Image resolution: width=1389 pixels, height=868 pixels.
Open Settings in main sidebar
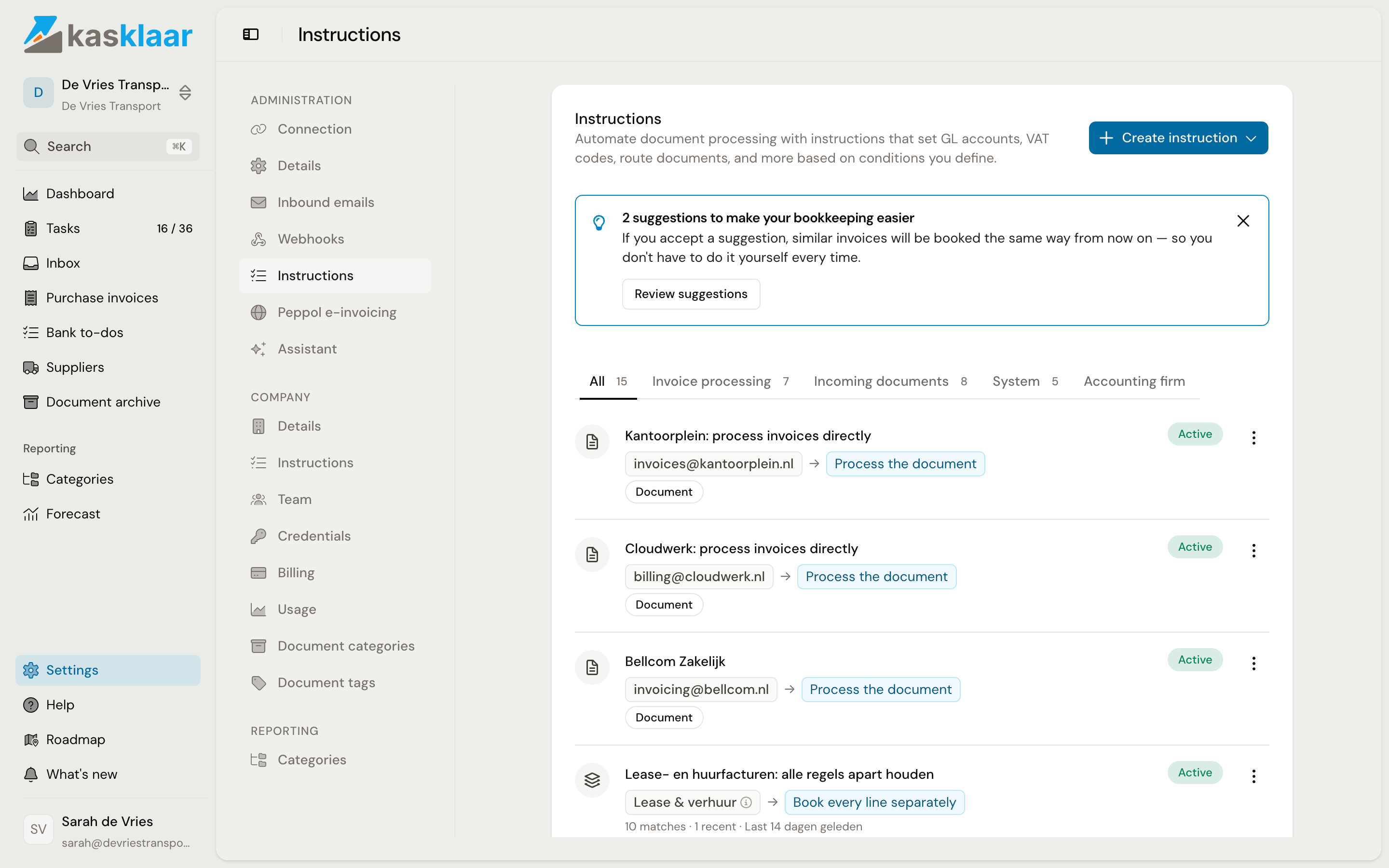[108, 670]
